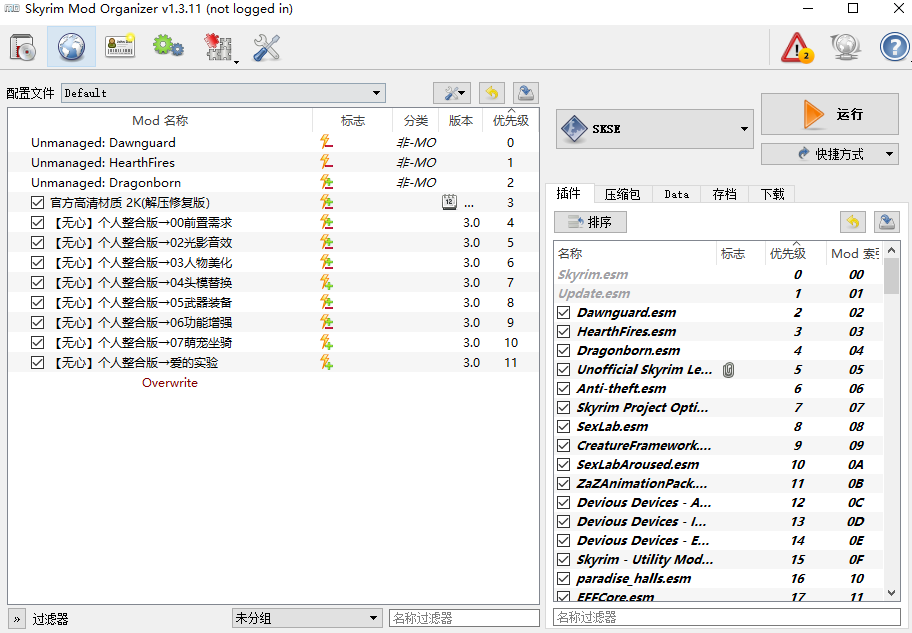The width and height of the screenshot is (912, 633).
Task: Open the tools puzzle piece icon
Action: (218, 47)
